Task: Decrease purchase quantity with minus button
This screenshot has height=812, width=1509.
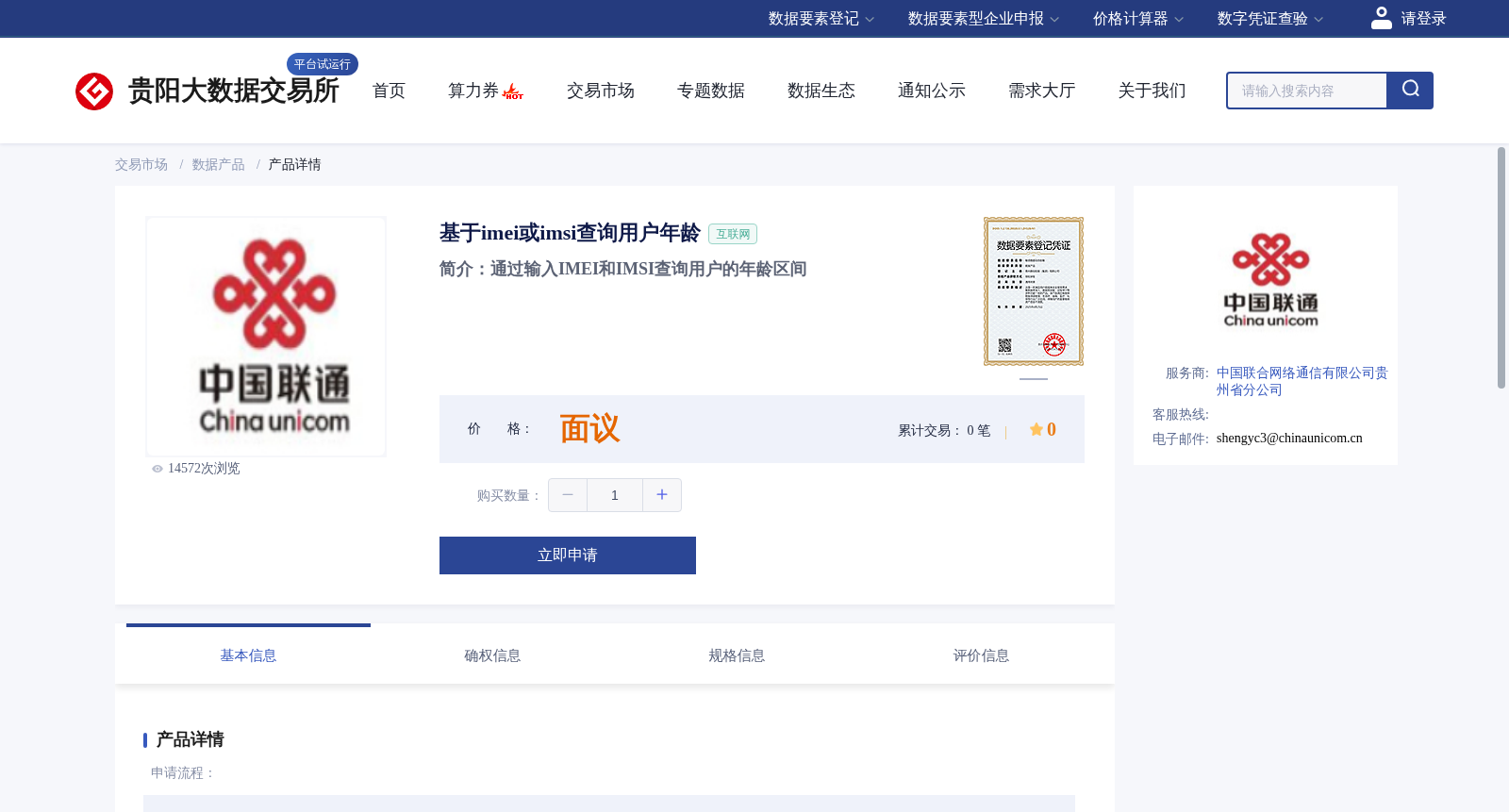Action: click(568, 495)
